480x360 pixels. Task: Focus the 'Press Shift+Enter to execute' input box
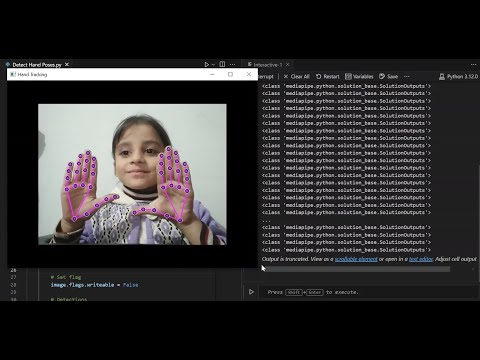[368, 292]
